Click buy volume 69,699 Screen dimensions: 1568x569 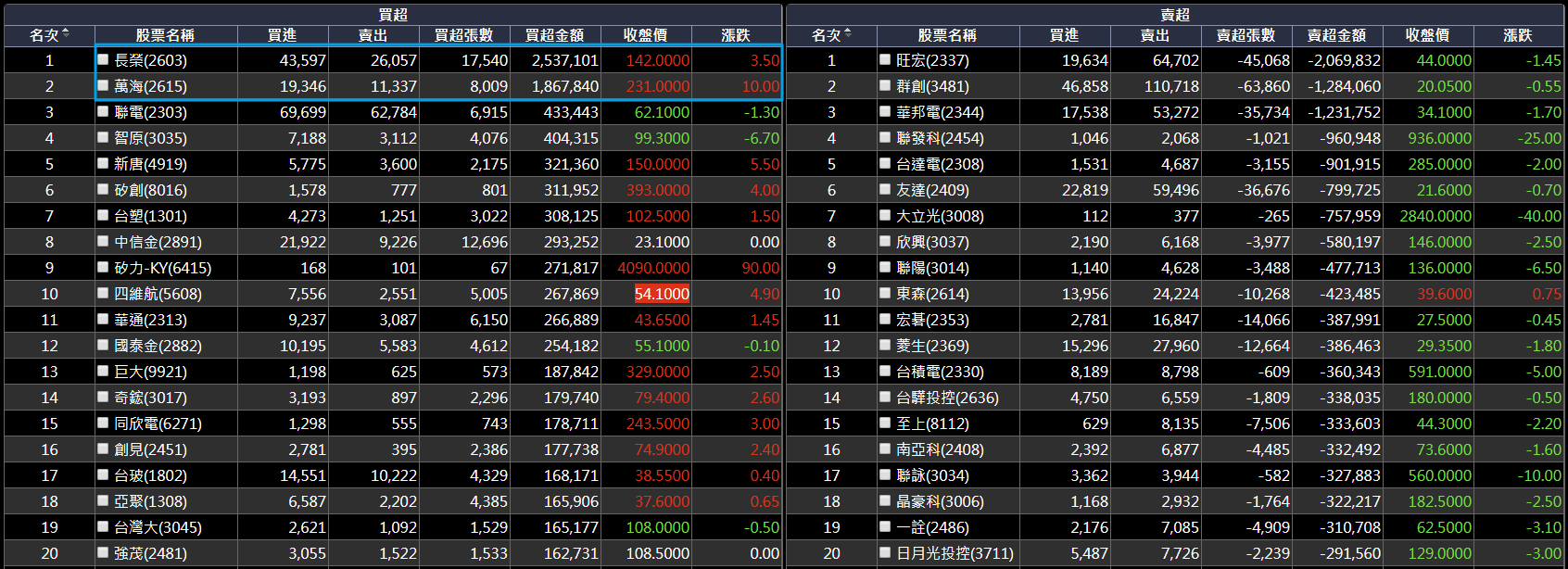click(303, 112)
